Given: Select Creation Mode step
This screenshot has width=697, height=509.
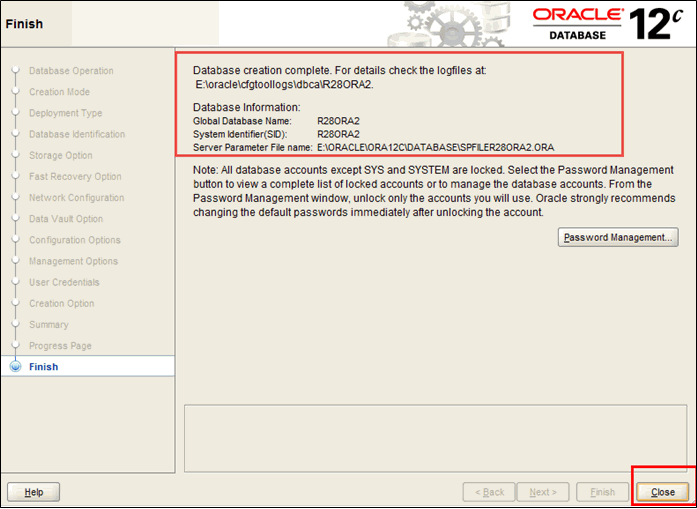Looking at the screenshot, I should (x=59, y=92).
